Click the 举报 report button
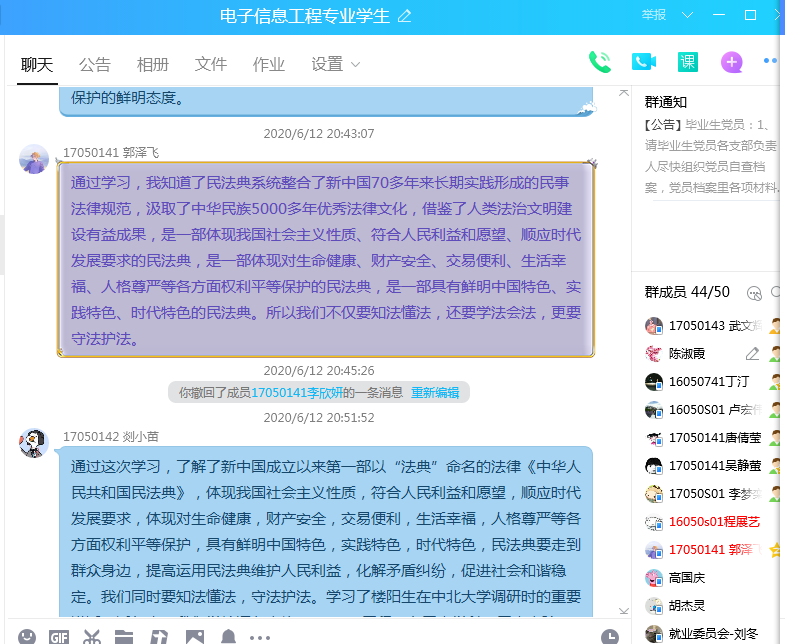The width and height of the screenshot is (785, 644). pyautogui.click(x=654, y=15)
